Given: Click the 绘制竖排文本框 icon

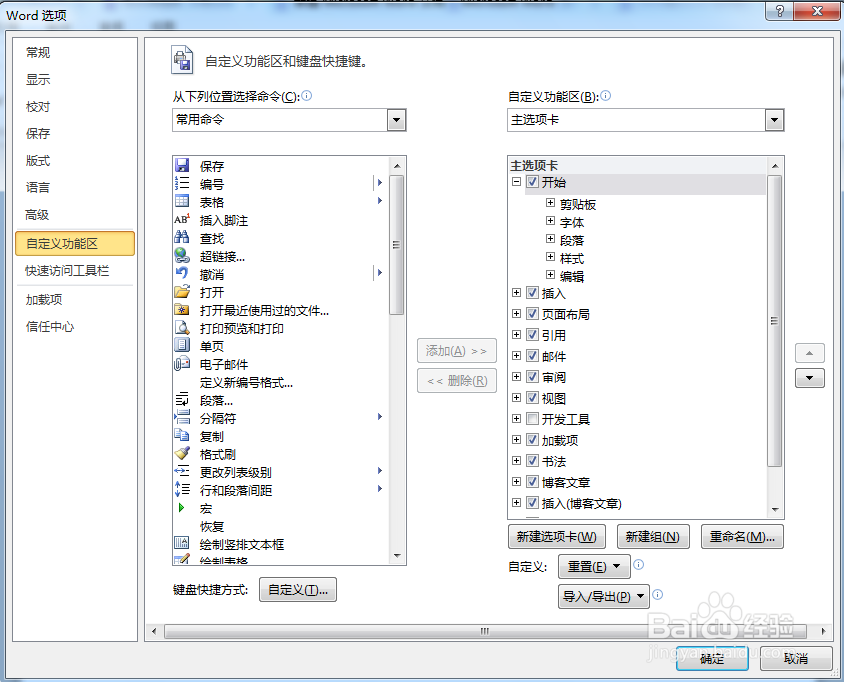Looking at the screenshot, I should click(182, 543).
